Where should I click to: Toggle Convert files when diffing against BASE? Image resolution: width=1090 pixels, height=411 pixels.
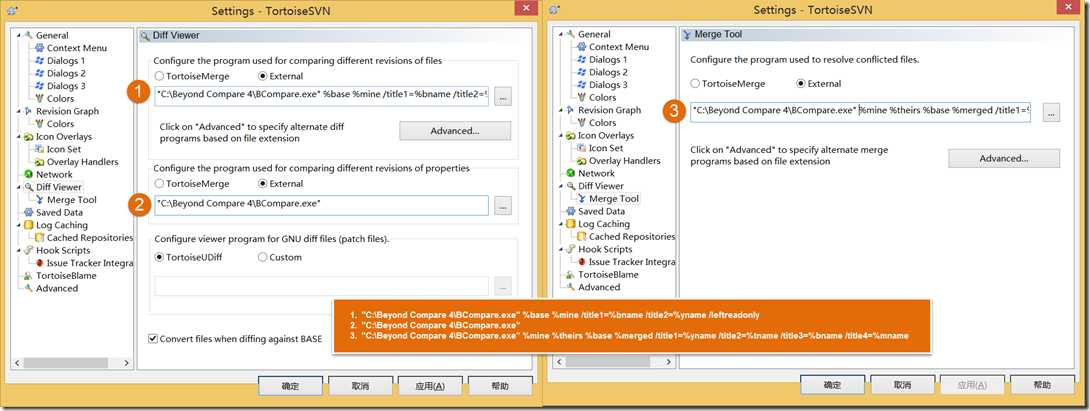point(153,339)
